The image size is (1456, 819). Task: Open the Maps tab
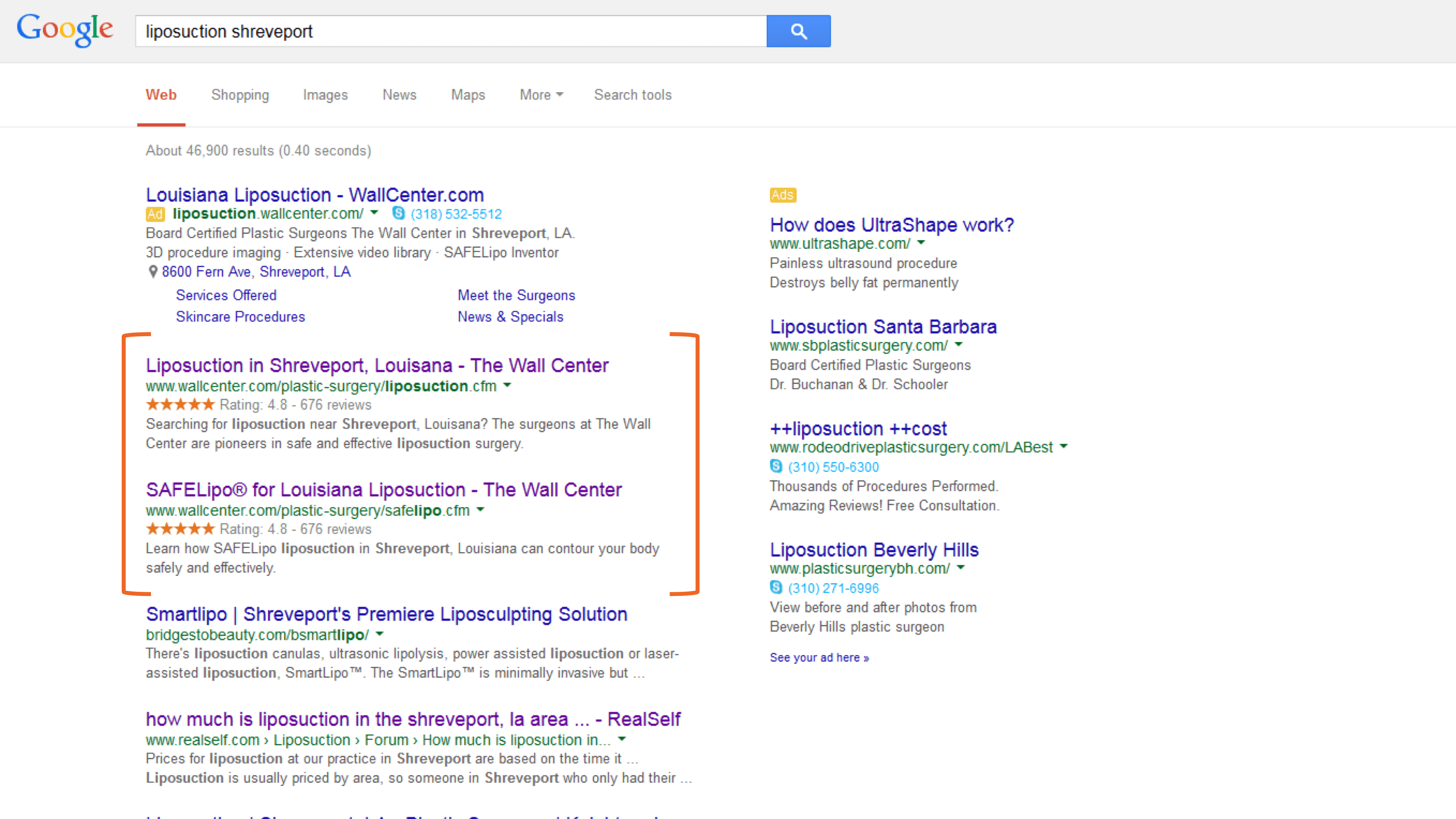click(x=468, y=95)
